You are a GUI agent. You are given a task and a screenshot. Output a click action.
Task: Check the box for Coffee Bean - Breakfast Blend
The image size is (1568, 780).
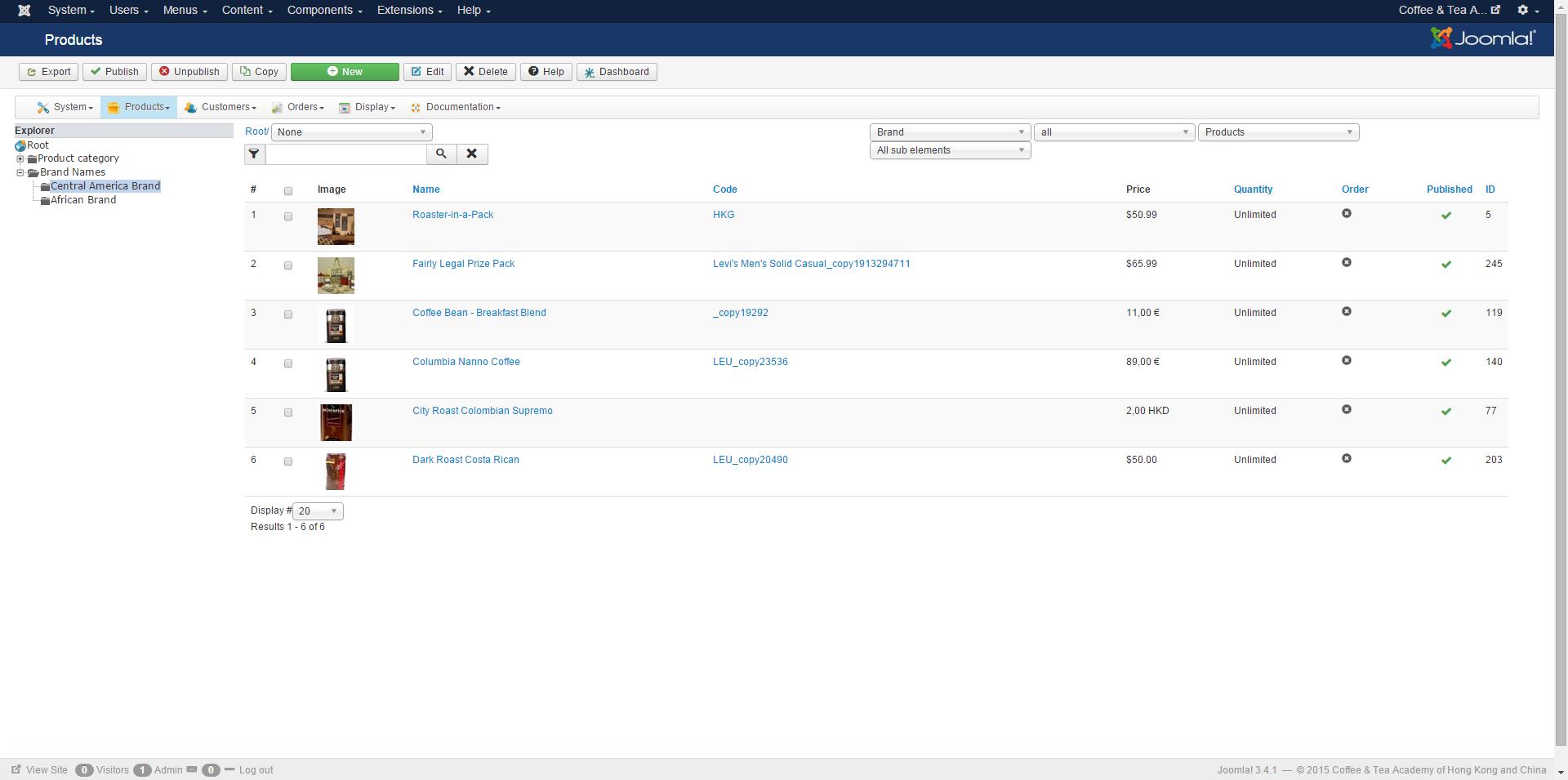coord(288,314)
